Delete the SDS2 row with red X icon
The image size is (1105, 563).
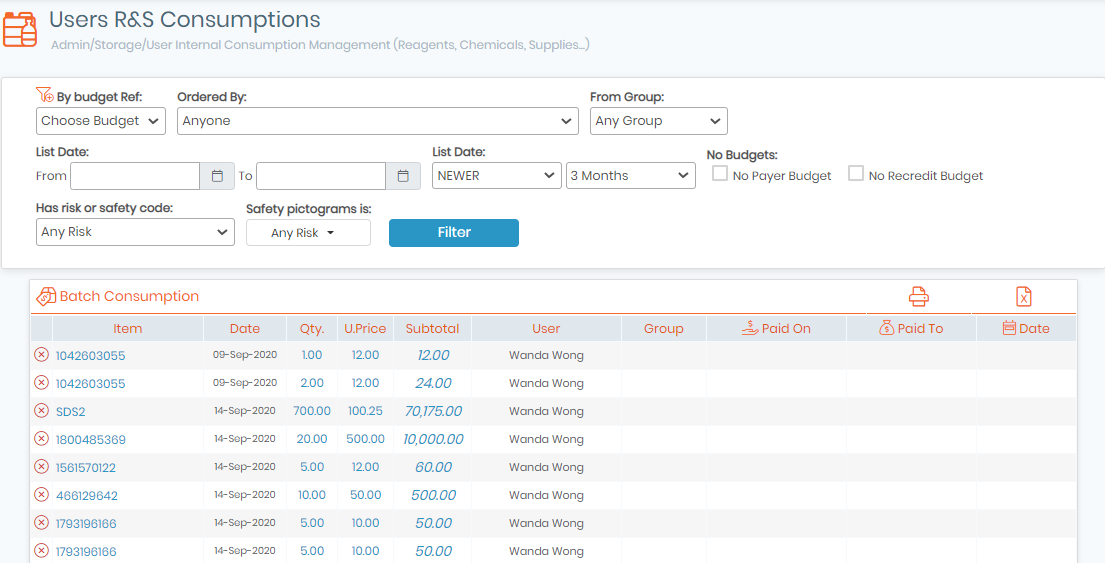42,411
